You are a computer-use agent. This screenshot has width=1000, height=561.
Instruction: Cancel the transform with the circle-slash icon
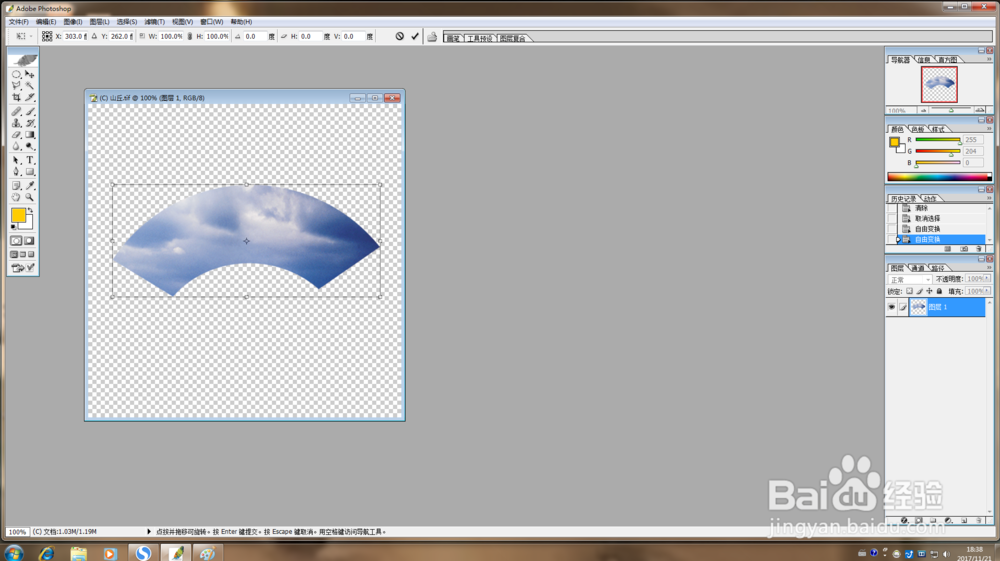[399, 36]
